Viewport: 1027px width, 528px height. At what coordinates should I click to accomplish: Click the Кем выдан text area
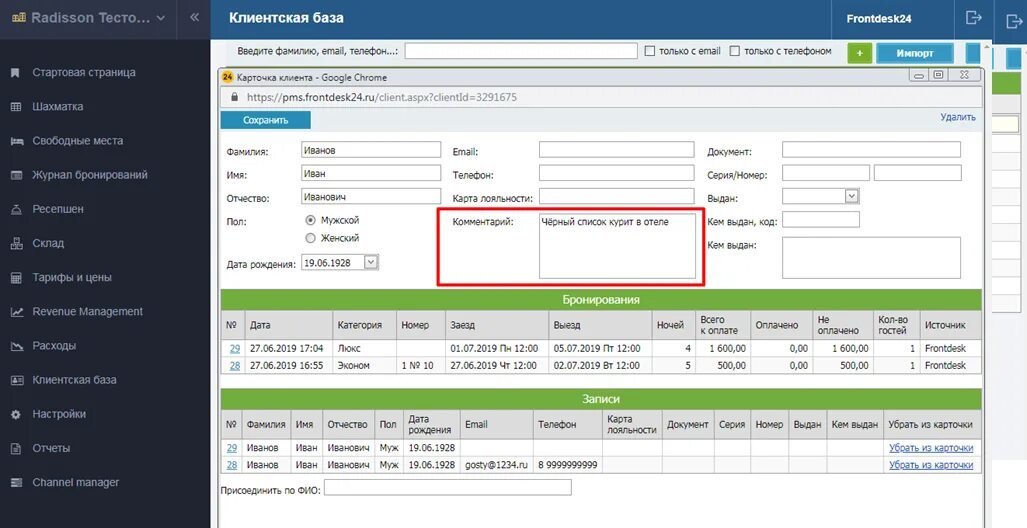click(871, 258)
